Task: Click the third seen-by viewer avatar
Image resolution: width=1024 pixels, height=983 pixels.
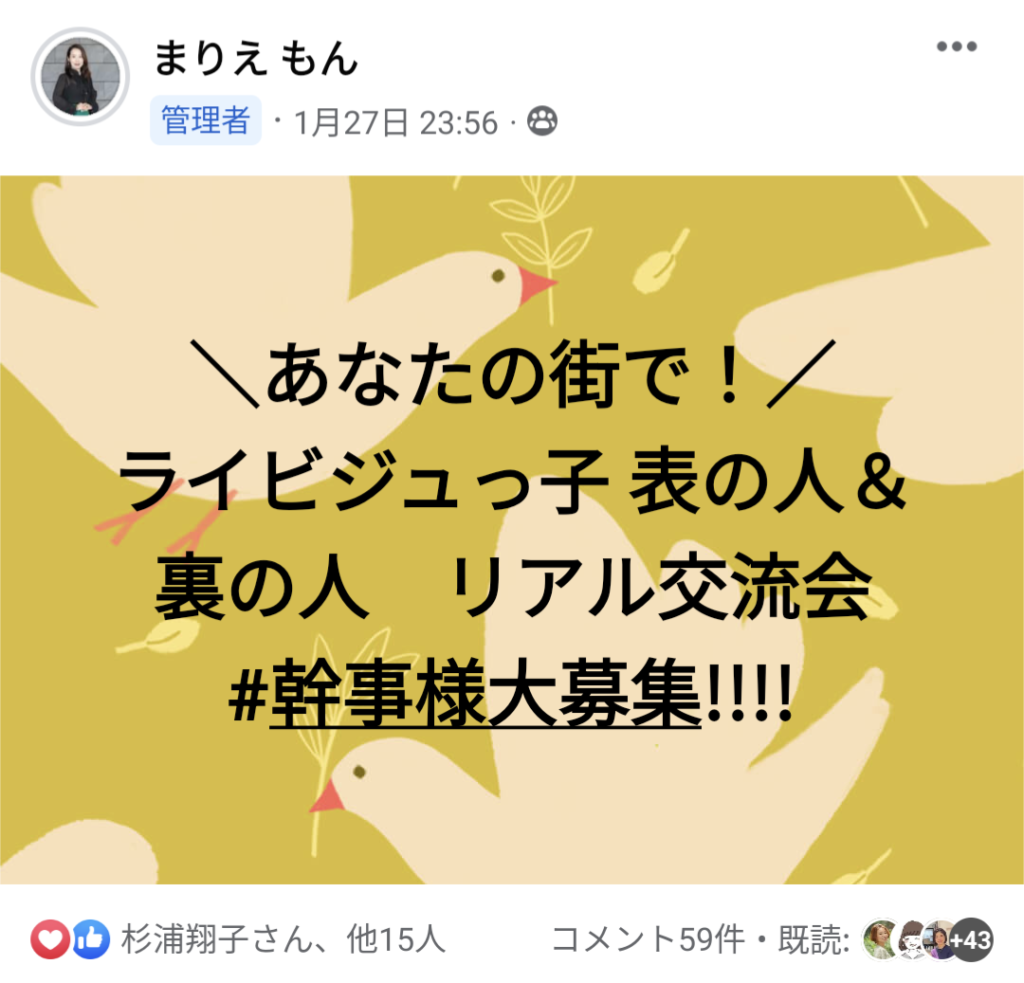Action: pyautogui.click(x=940, y=940)
